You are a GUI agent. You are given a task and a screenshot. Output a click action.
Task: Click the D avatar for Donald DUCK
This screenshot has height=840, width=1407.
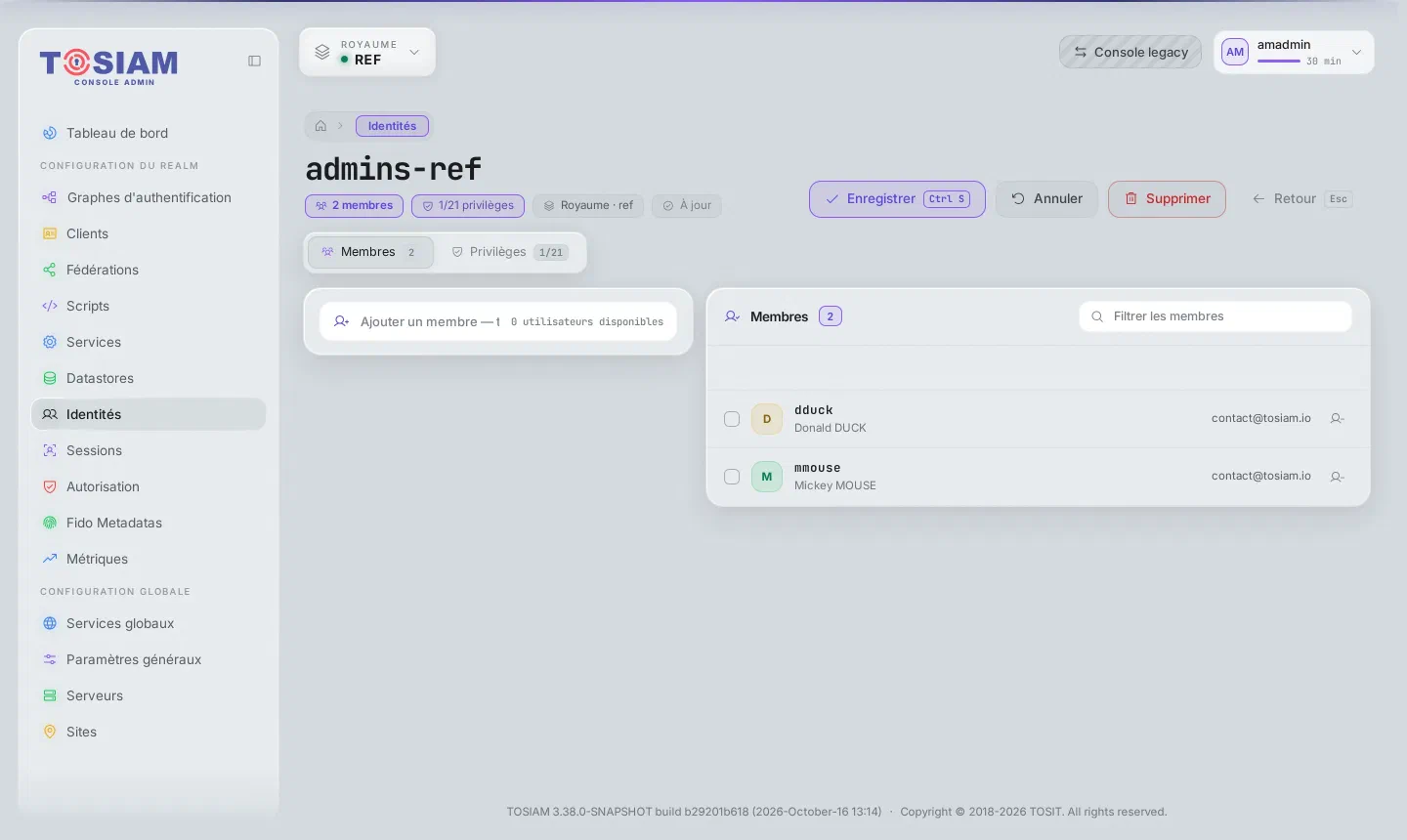767,419
